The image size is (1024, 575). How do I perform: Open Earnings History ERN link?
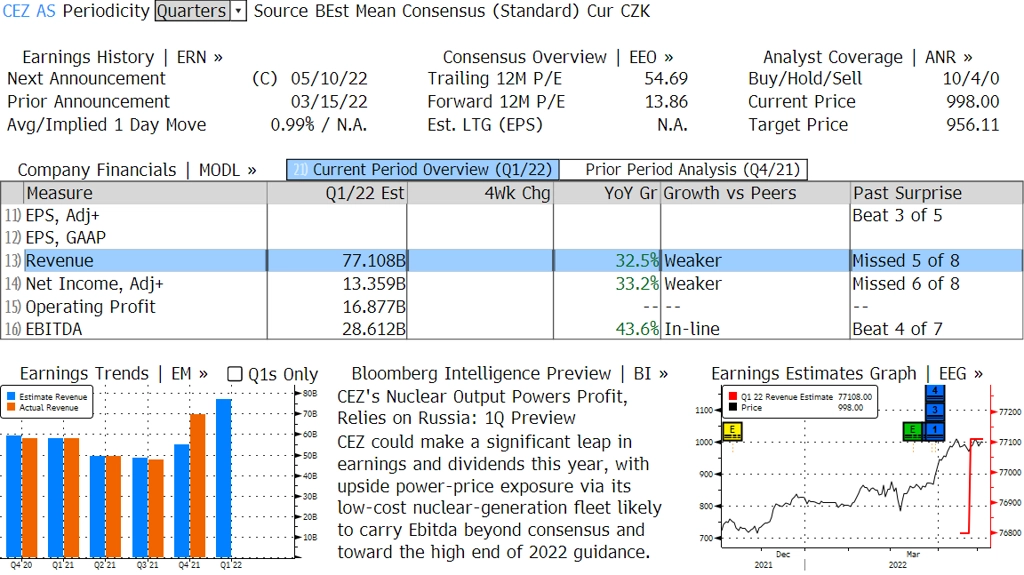(123, 58)
